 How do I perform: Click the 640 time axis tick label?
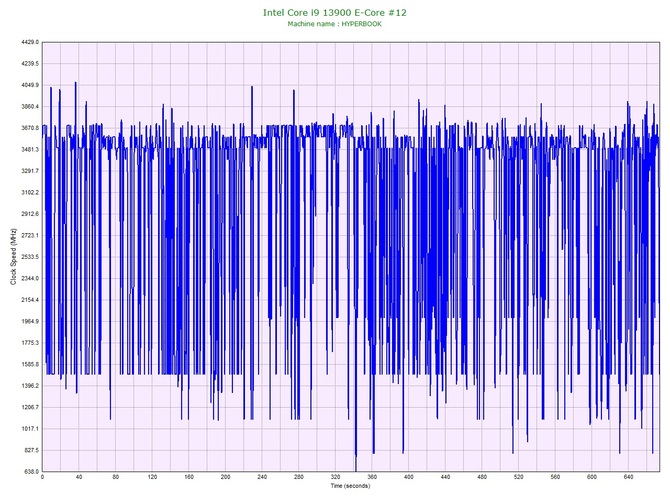click(x=629, y=477)
